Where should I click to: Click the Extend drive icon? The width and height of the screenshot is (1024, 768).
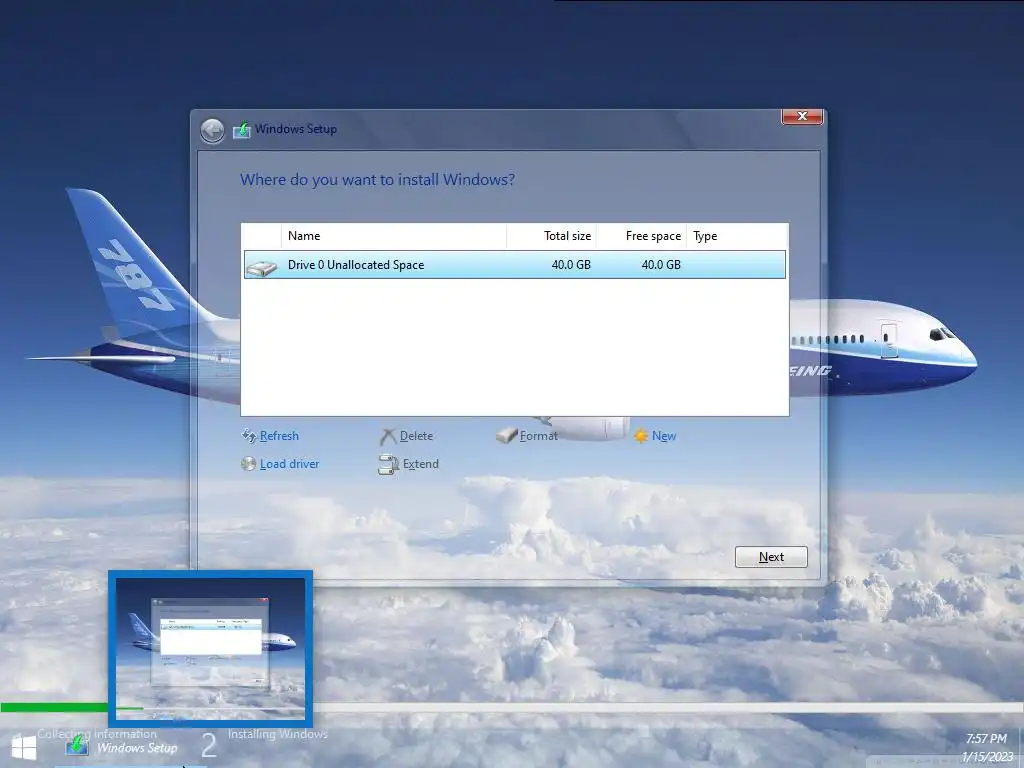pos(389,464)
